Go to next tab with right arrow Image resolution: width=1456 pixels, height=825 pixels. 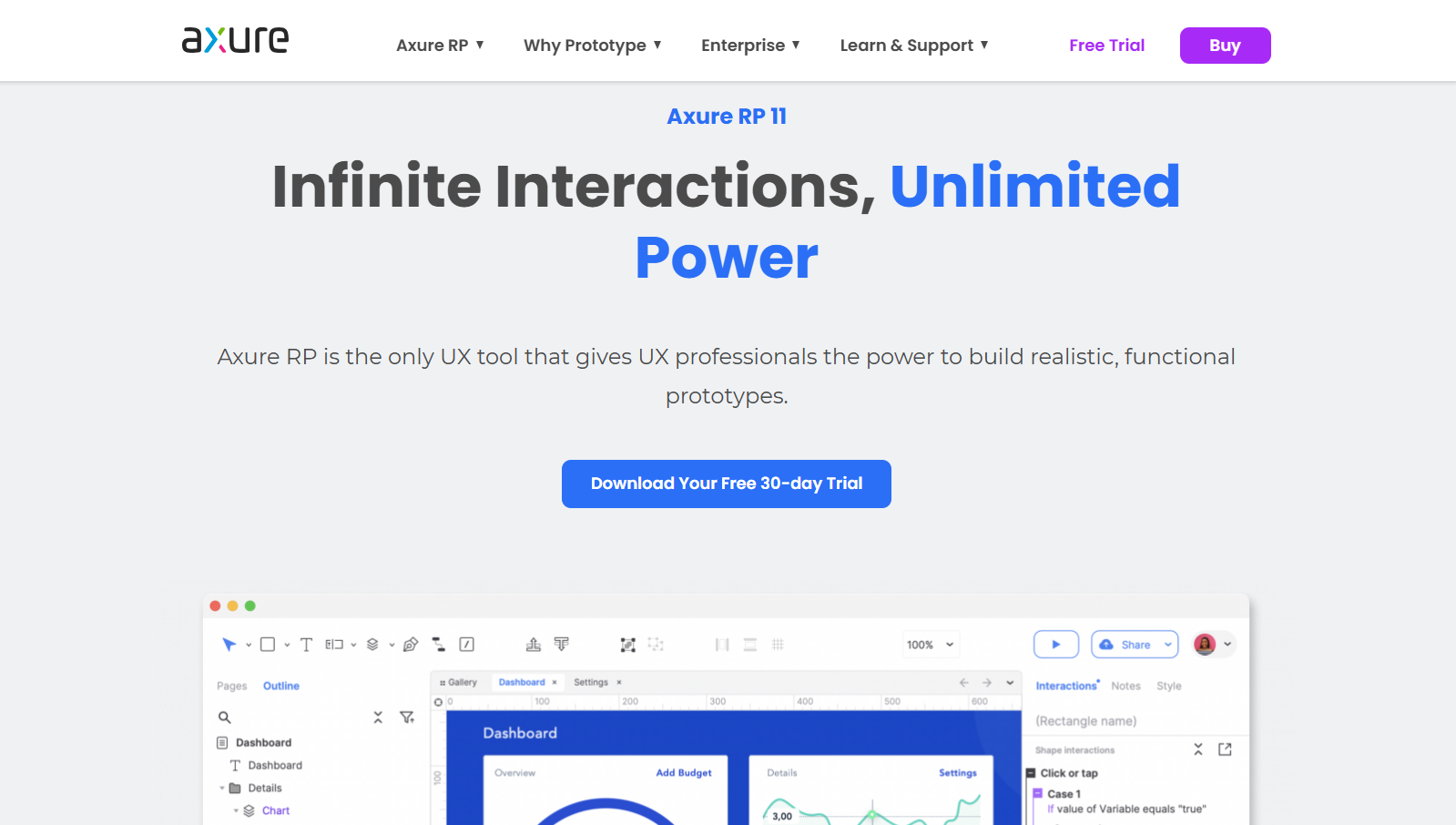987,682
